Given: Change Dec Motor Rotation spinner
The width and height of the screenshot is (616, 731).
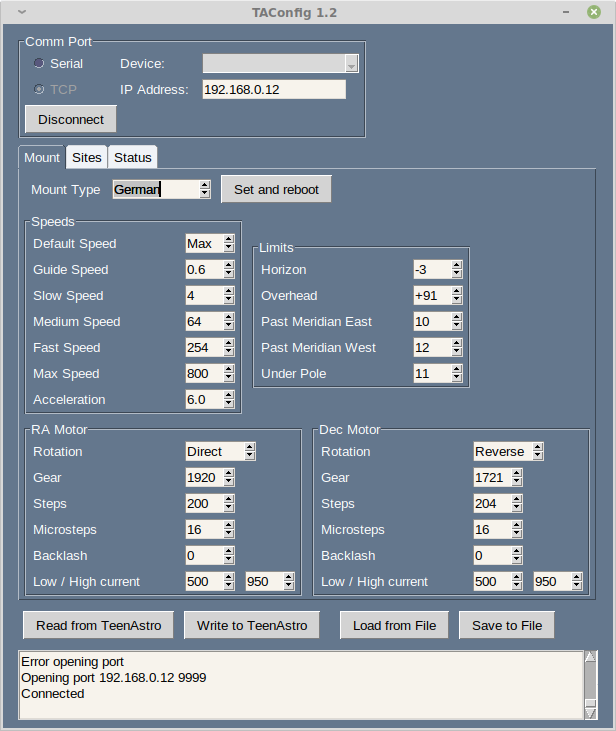Looking at the screenshot, I should tap(538, 451).
